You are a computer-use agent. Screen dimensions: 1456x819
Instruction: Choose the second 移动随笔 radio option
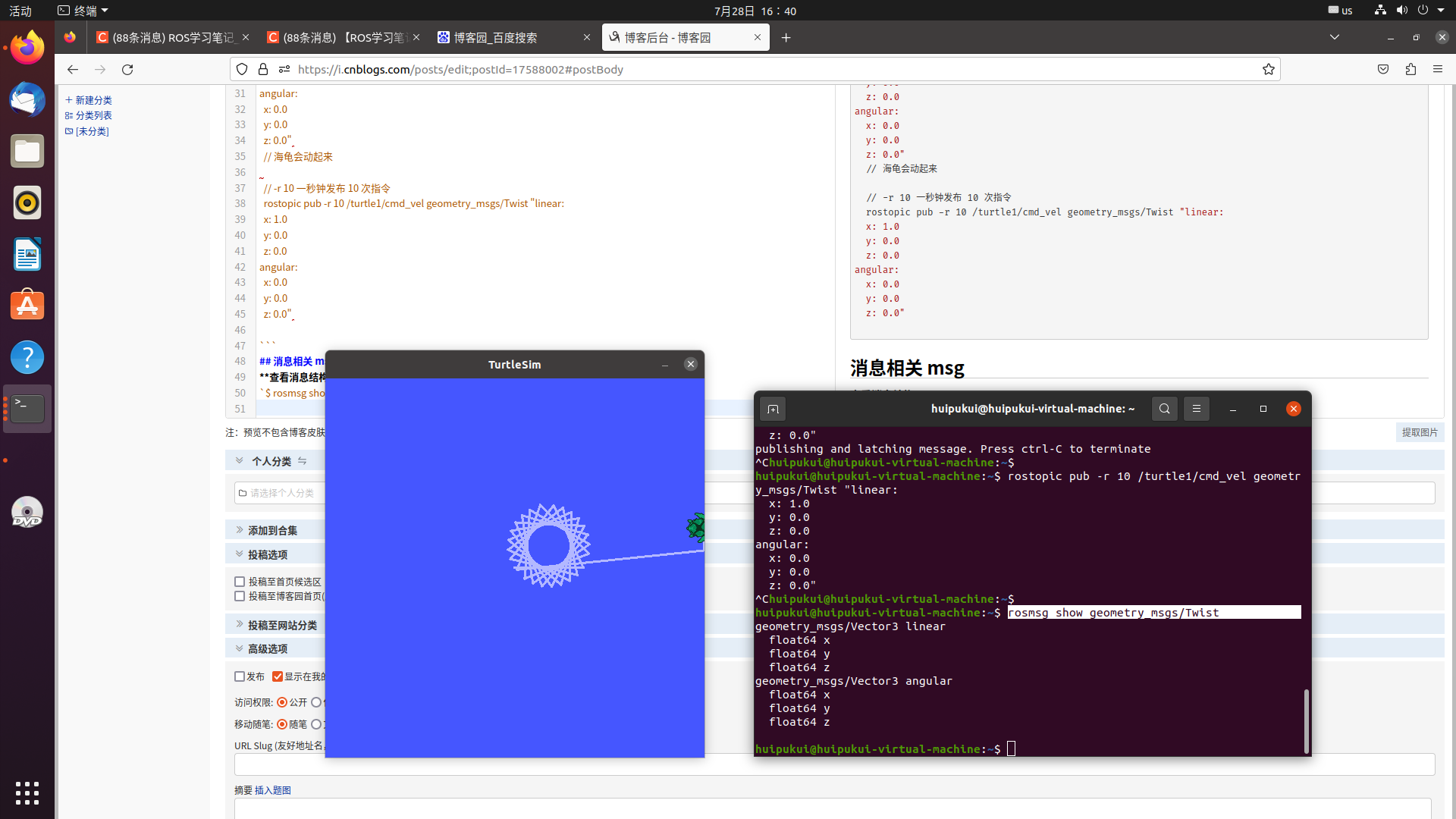click(x=316, y=724)
